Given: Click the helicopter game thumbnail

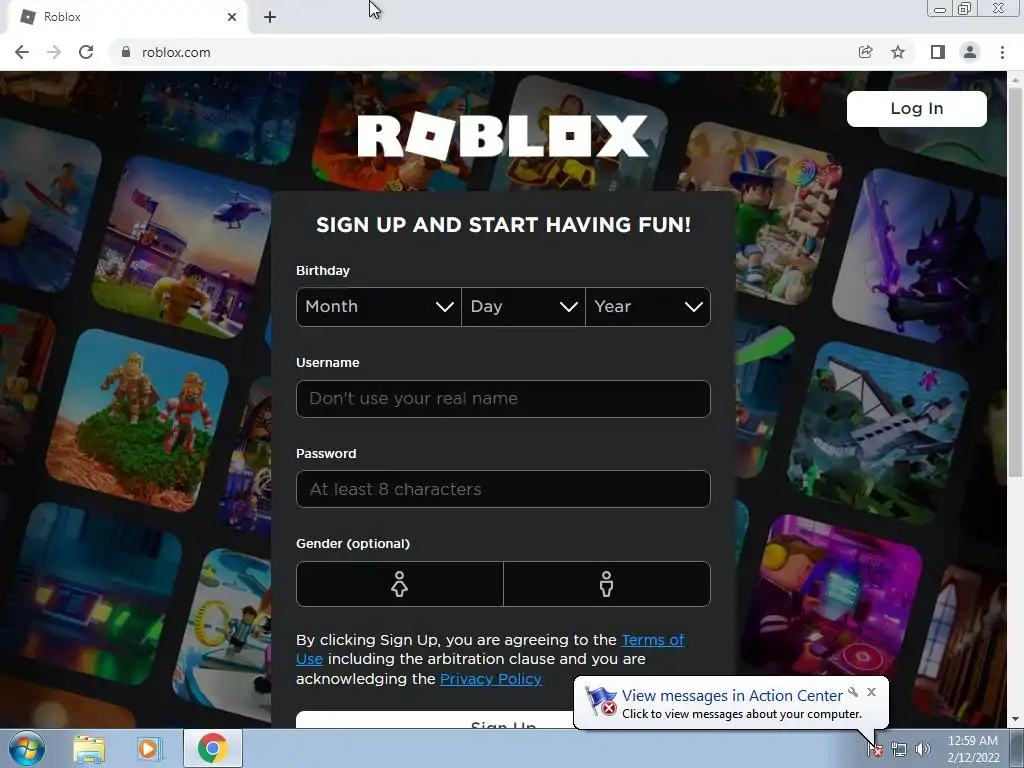Looking at the screenshot, I should click(x=183, y=247).
